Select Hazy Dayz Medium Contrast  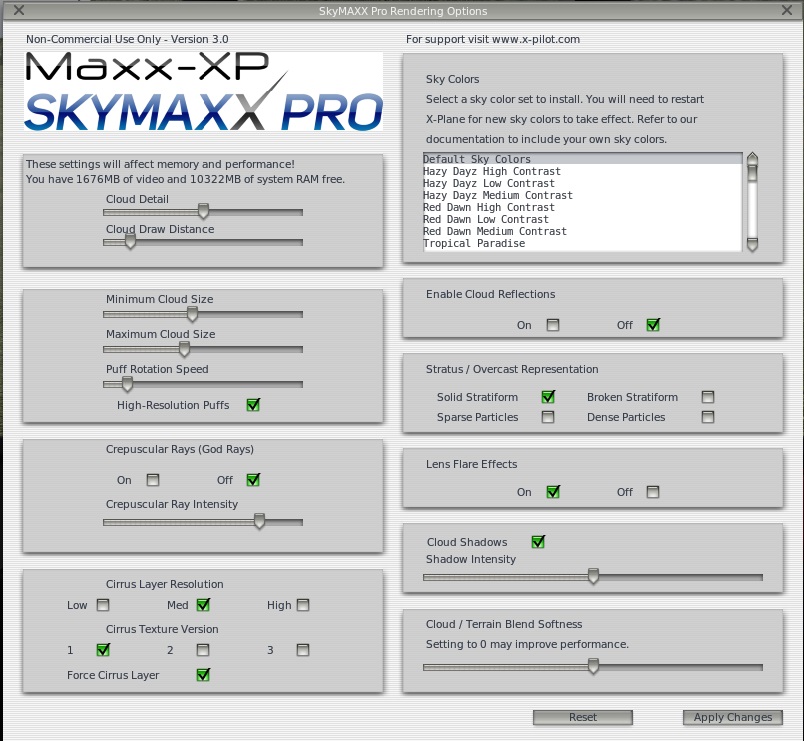(x=582, y=195)
